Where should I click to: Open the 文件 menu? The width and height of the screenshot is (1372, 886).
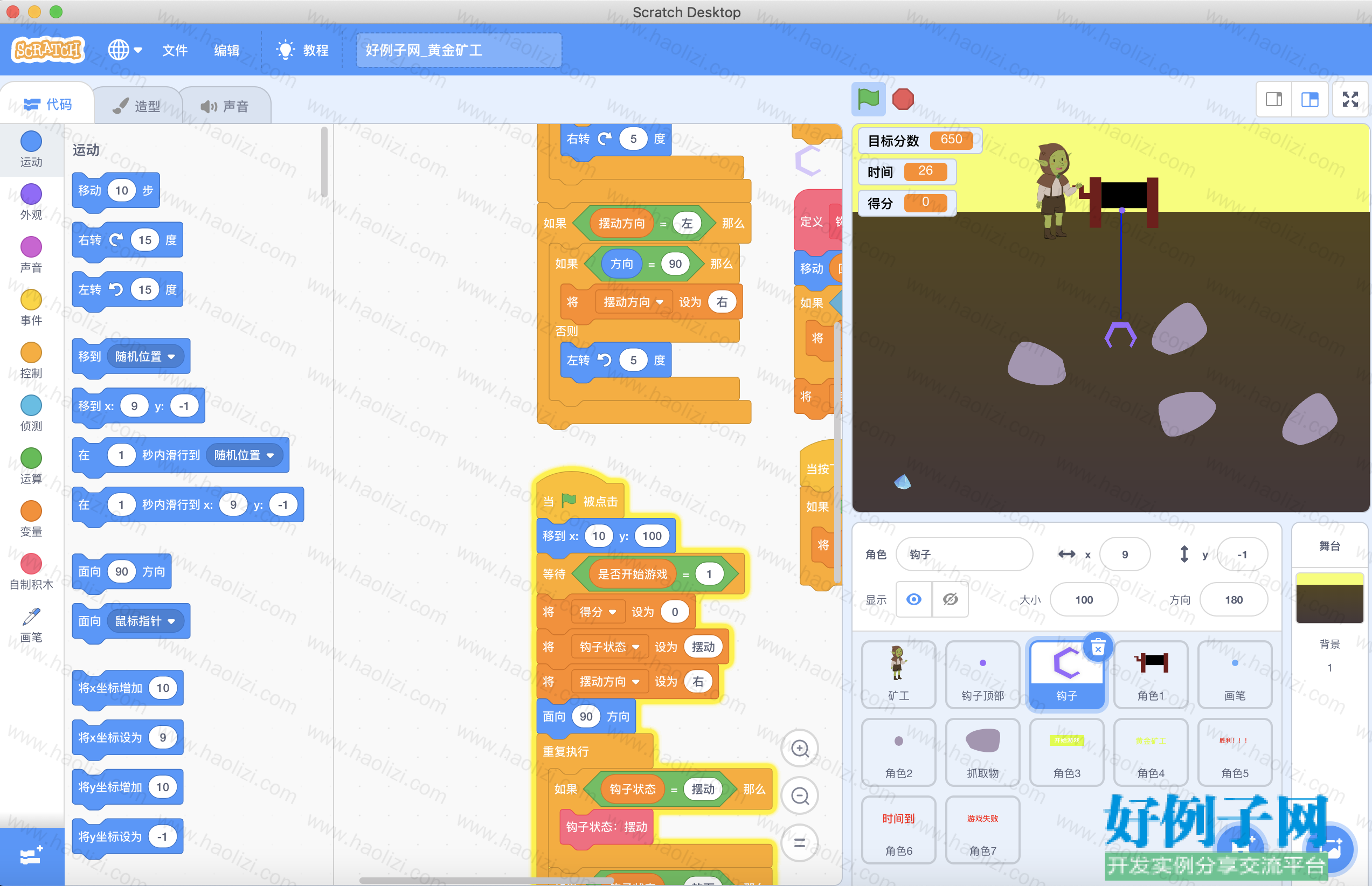175,50
